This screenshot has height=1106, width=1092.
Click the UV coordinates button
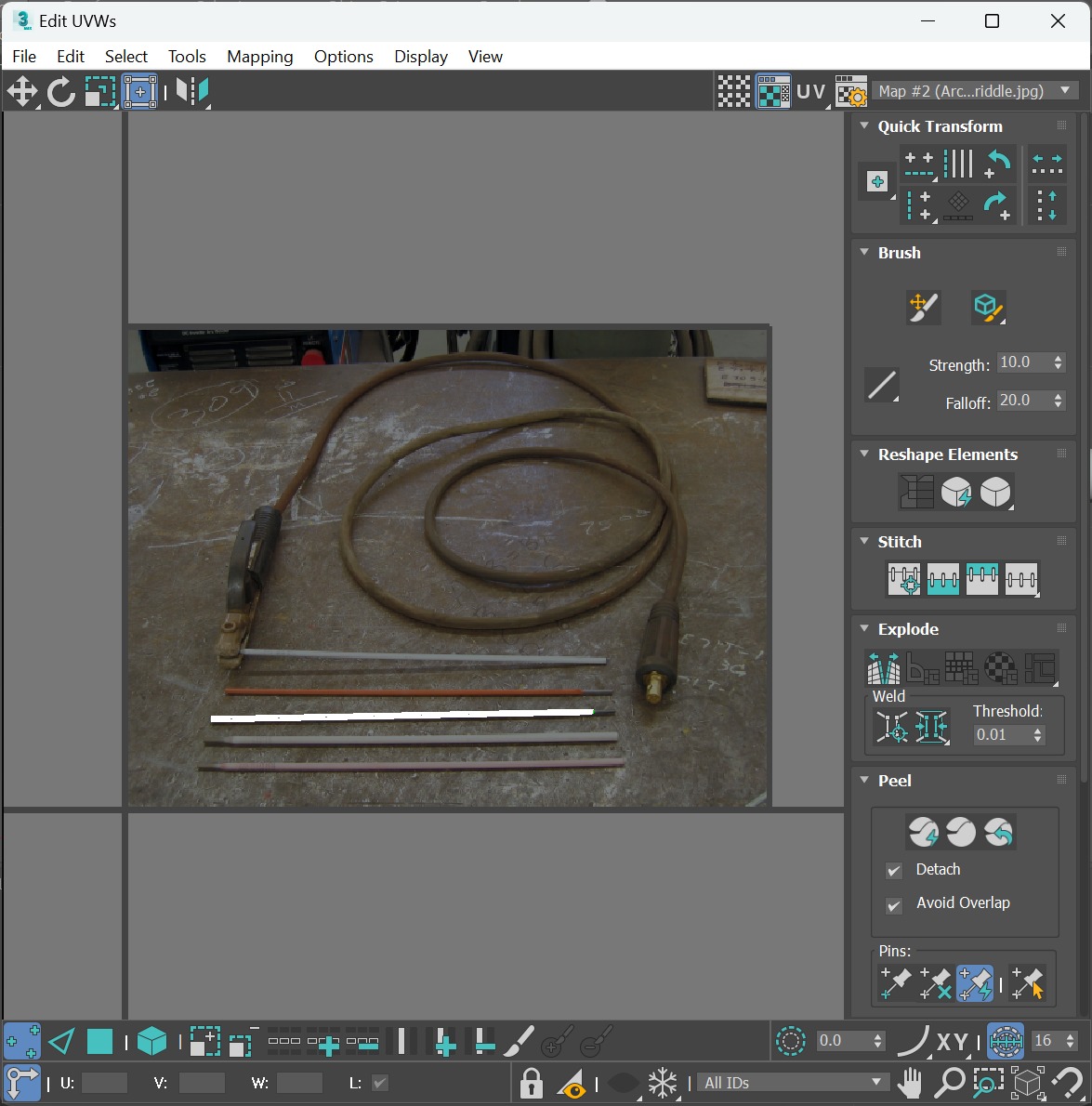(811, 92)
